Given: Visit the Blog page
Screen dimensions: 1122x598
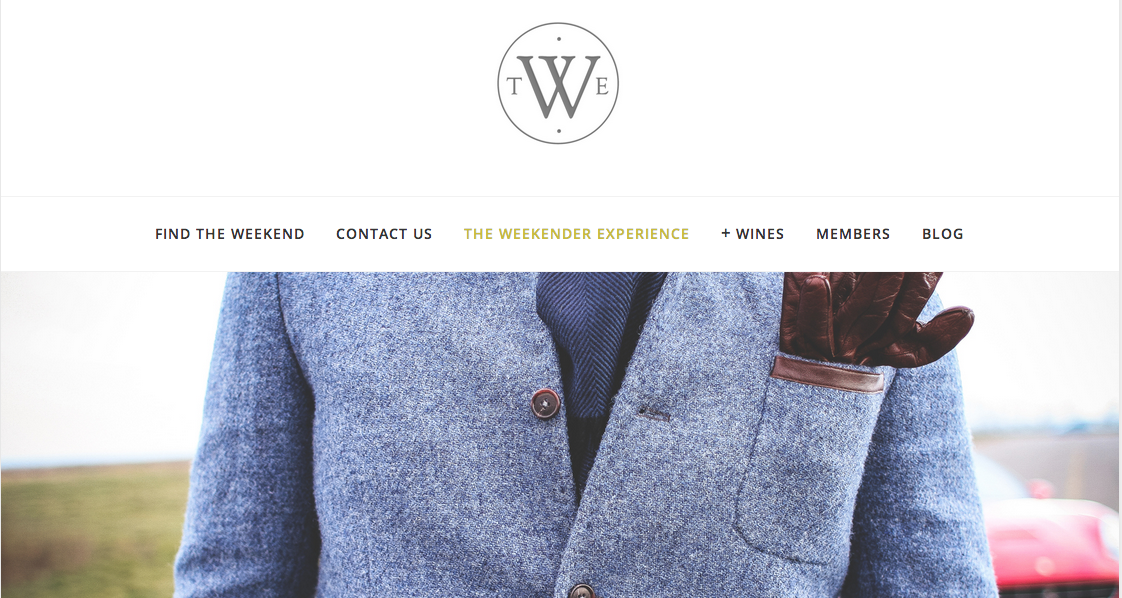Looking at the screenshot, I should tap(942, 234).
